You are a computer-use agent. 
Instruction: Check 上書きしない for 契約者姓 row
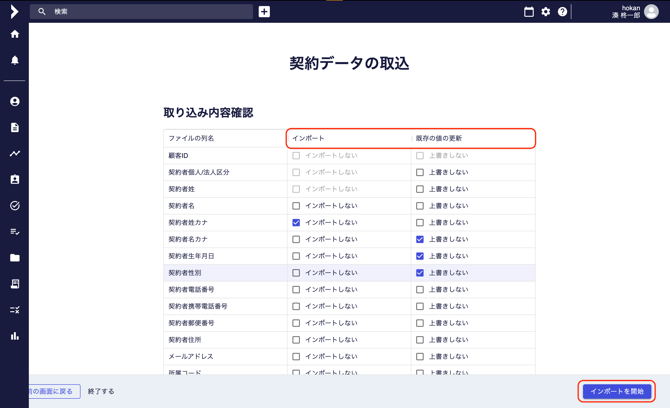(420, 189)
